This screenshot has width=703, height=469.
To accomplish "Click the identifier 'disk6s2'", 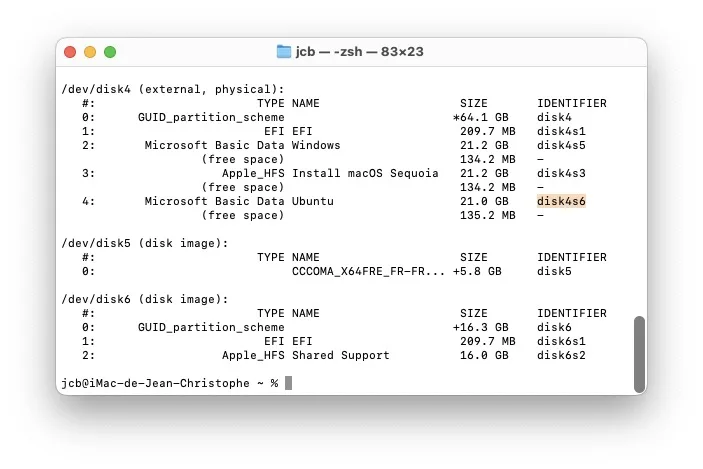I will tap(561, 356).
